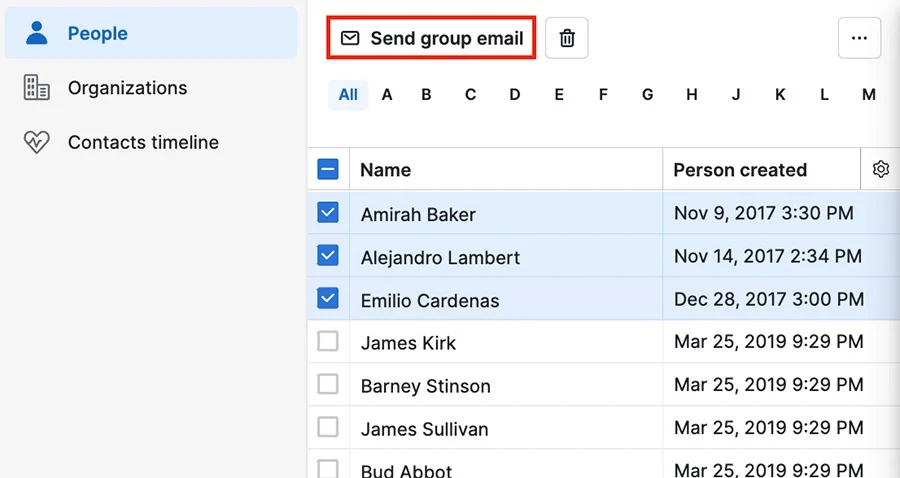The height and width of the screenshot is (478, 900).
Task: Delete selected people with trash icon
Action: 567,38
